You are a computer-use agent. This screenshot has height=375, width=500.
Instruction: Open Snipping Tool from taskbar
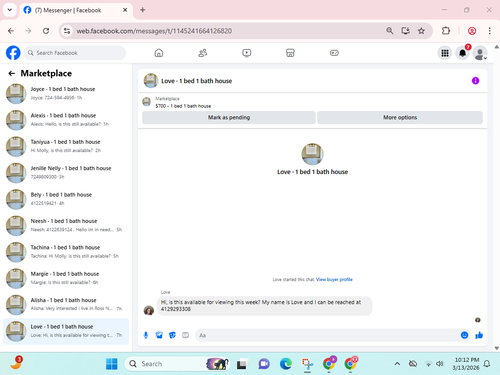tap(307, 364)
